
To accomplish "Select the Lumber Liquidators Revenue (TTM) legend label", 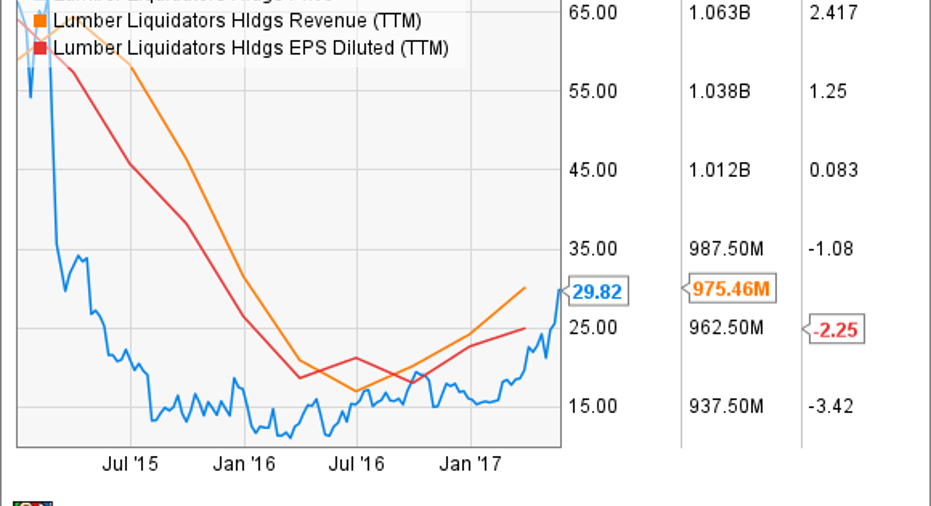I will point(236,22).
